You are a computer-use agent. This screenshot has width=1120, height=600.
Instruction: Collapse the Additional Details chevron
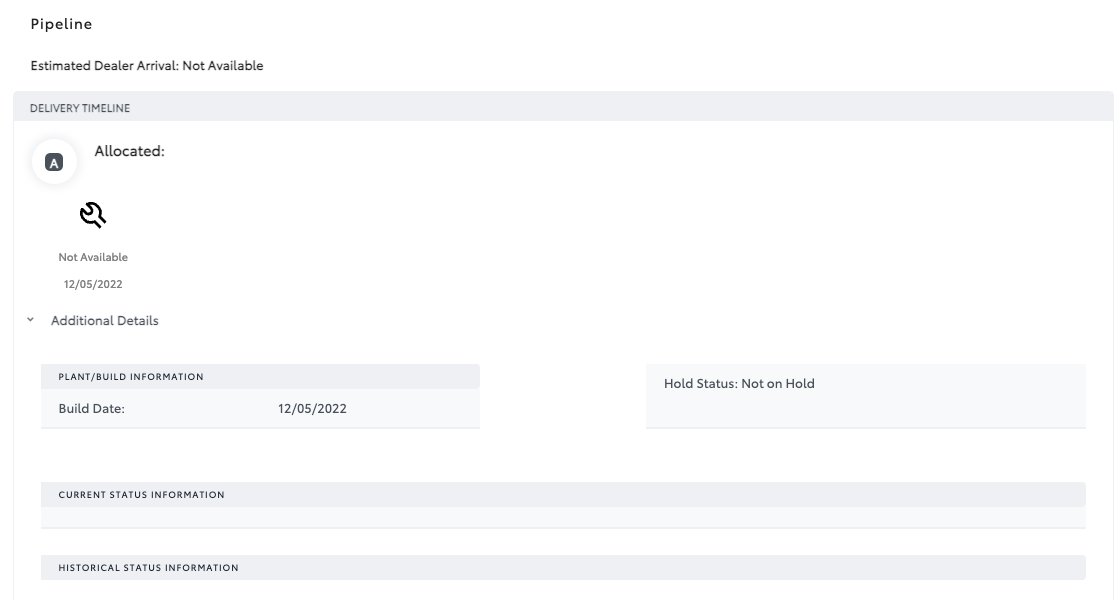[x=31, y=321]
